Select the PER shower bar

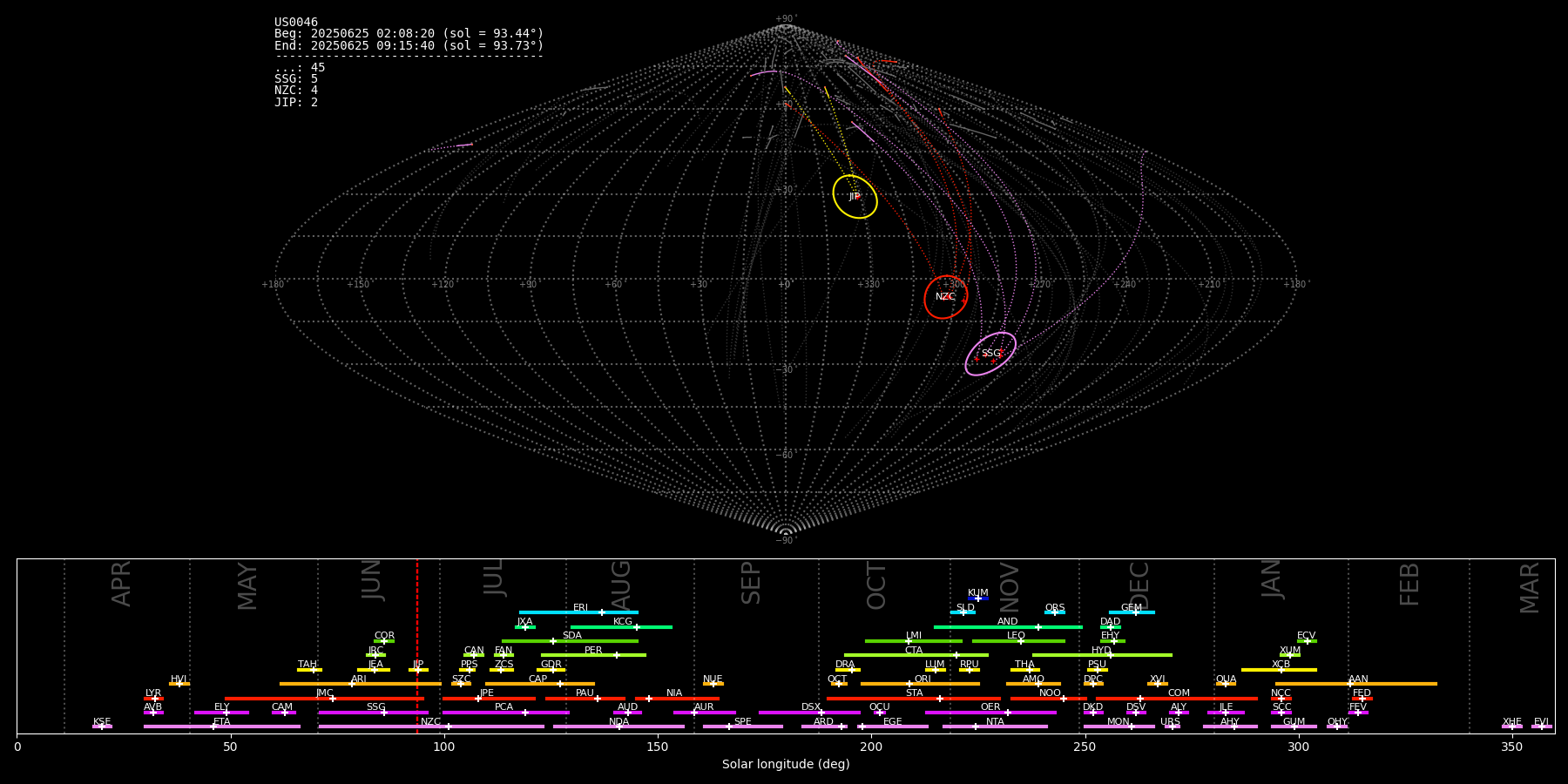click(x=593, y=655)
